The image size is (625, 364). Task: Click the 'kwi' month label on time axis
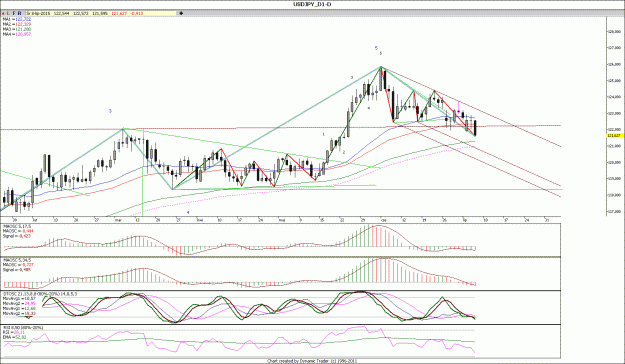200,220
